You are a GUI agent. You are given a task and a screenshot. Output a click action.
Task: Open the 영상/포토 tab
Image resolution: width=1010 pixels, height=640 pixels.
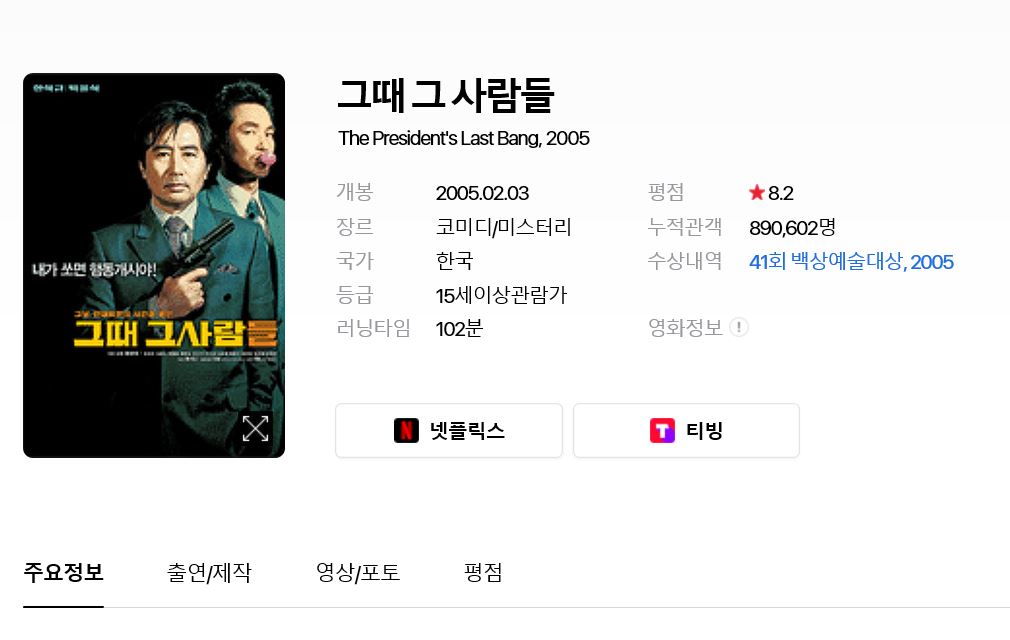(x=357, y=572)
